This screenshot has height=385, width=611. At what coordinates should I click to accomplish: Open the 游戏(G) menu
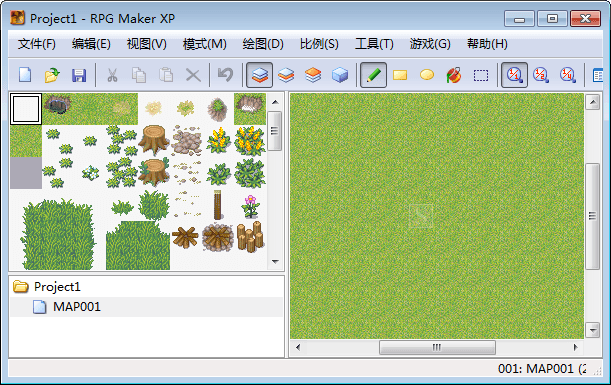[430, 44]
